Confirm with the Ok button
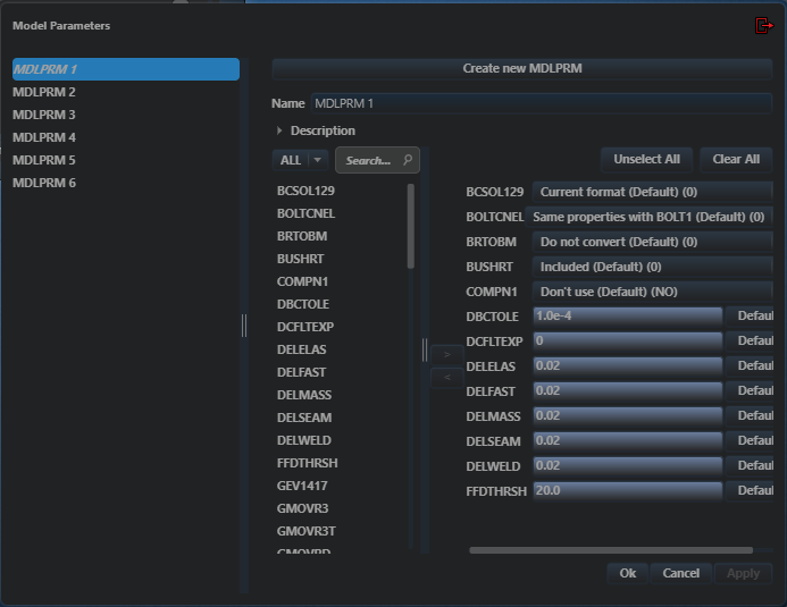Screen dimensions: 787x607 [x=627, y=573]
